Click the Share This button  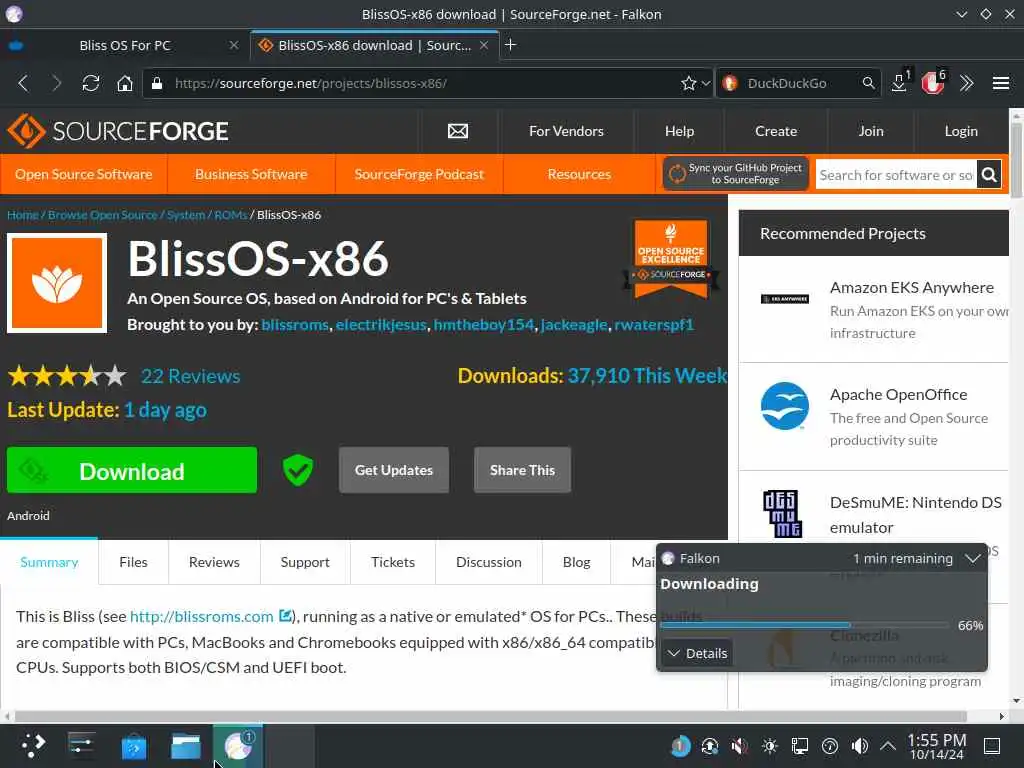(x=522, y=470)
